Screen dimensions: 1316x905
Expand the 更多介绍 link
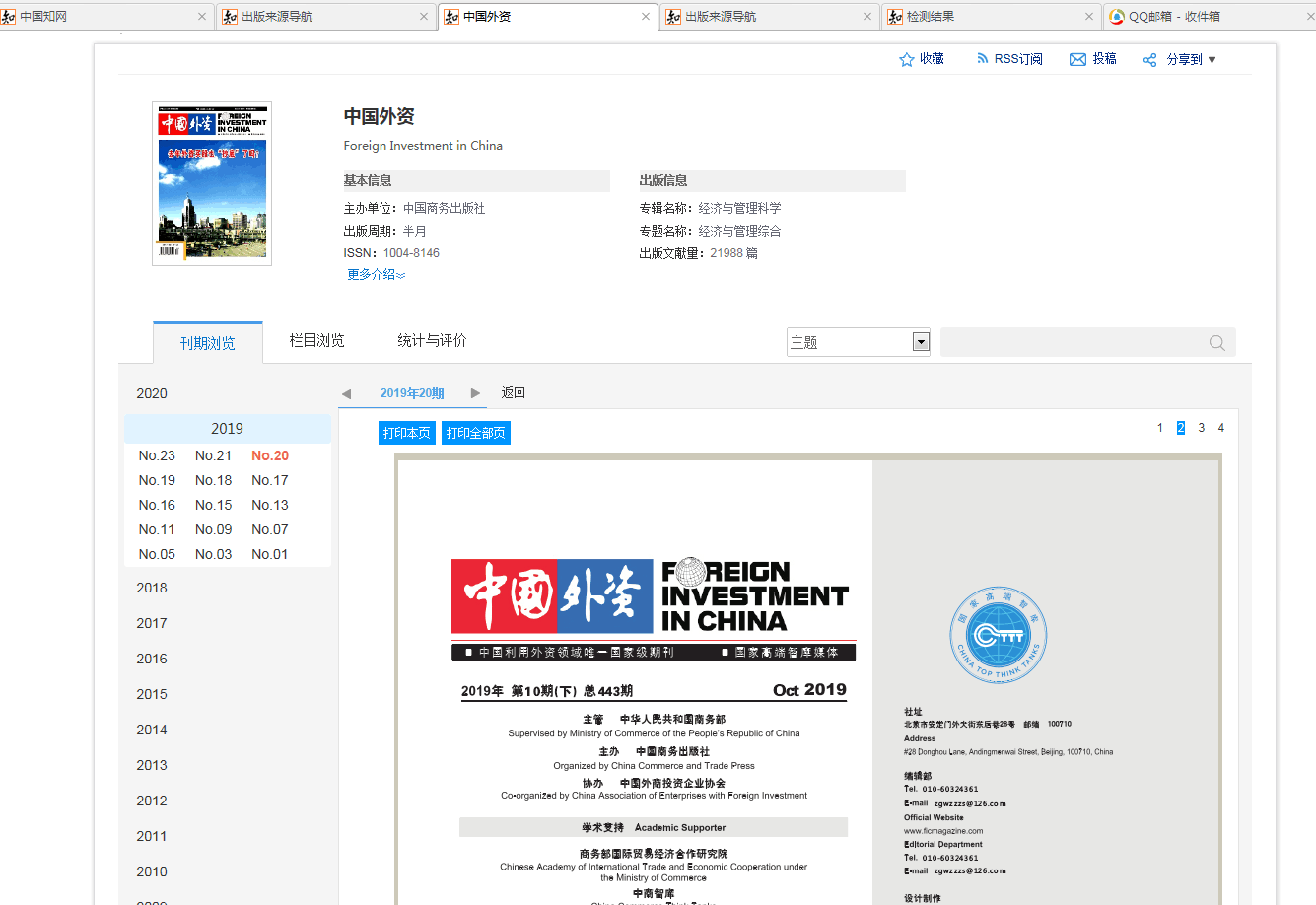376,275
